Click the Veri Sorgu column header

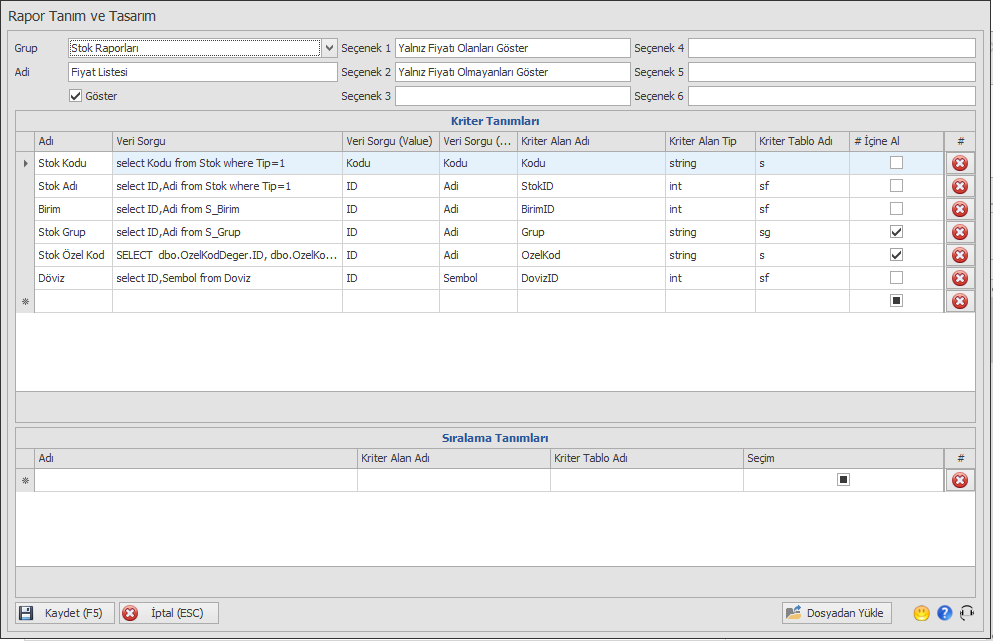point(227,141)
